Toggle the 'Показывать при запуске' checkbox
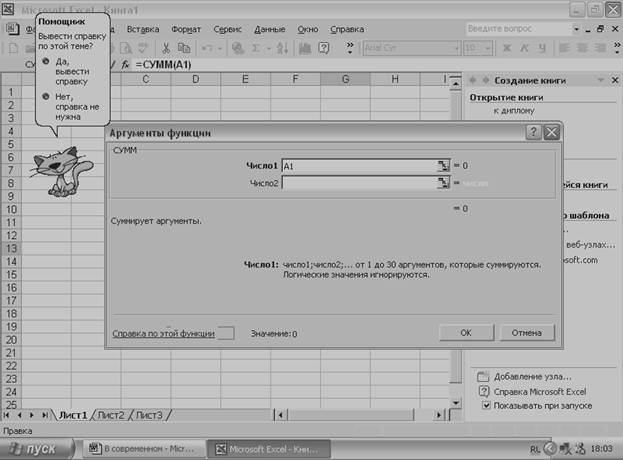623x460 pixels. (486, 406)
